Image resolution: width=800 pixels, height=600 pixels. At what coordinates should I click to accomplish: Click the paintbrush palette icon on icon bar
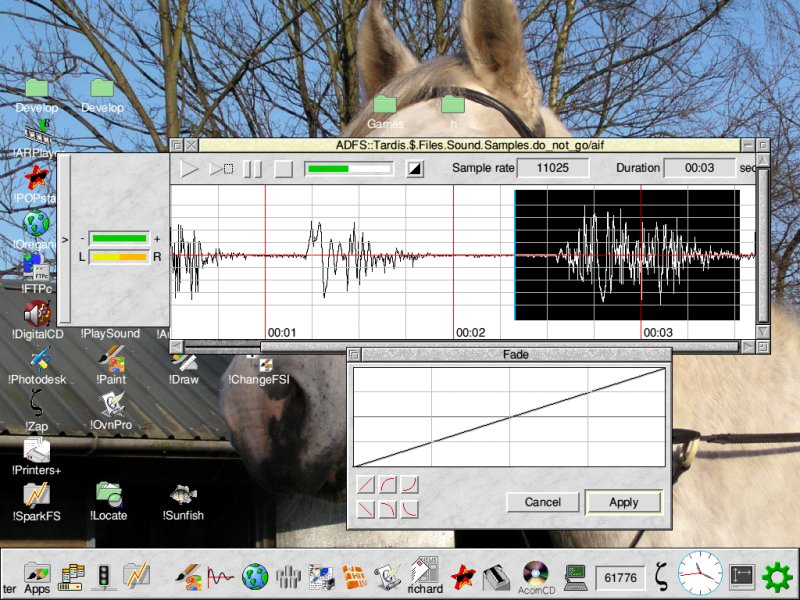pyautogui.click(x=188, y=577)
